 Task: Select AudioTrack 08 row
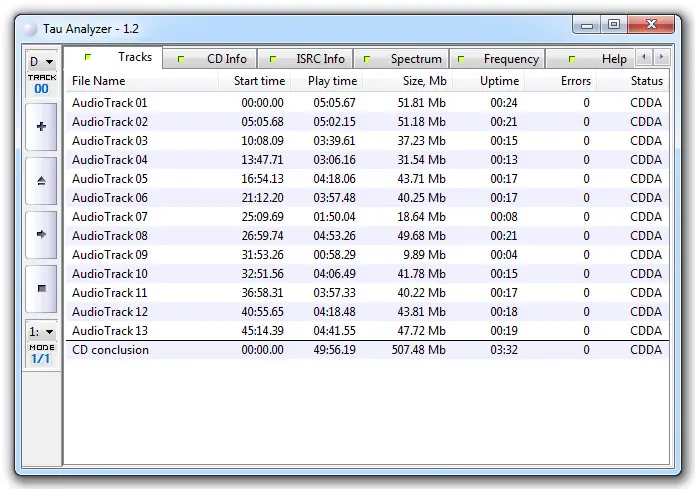367,236
